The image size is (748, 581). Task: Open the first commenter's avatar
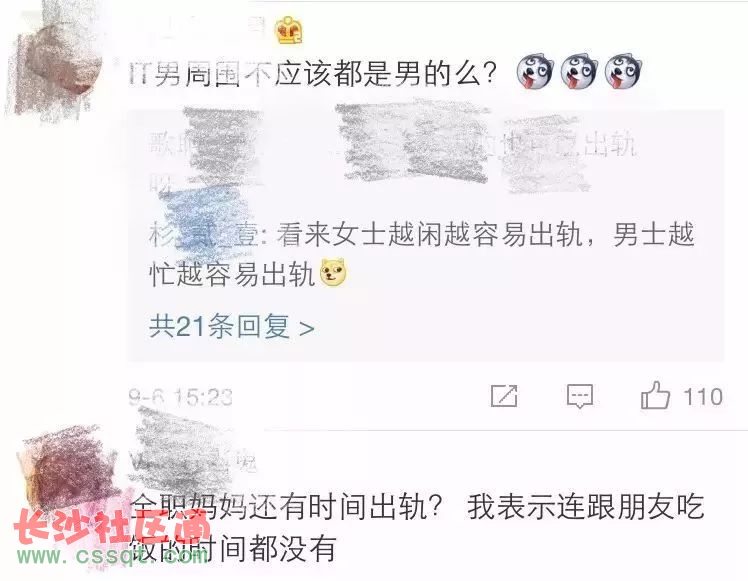[x=55, y=61]
